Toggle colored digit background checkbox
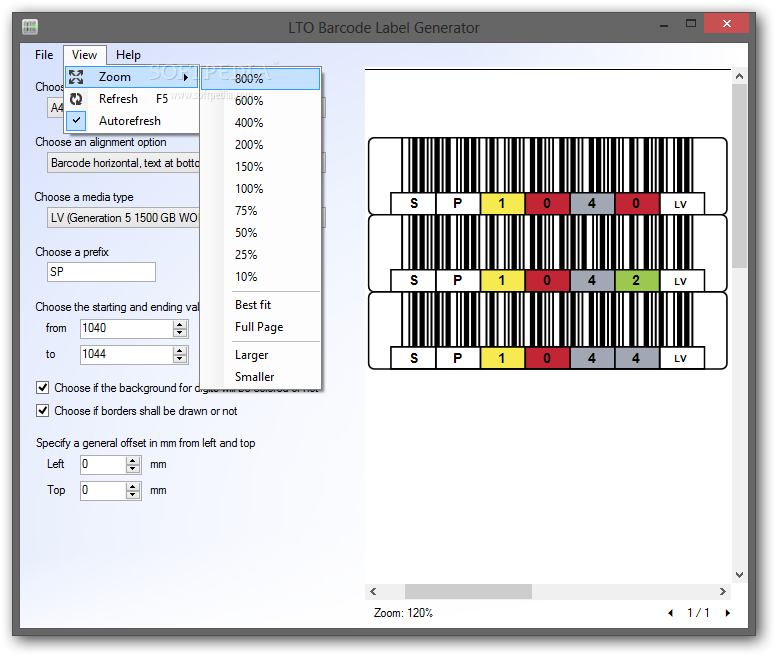Image resolution: width=776 pixels, height=656 pixels. [x=43, y=387]
